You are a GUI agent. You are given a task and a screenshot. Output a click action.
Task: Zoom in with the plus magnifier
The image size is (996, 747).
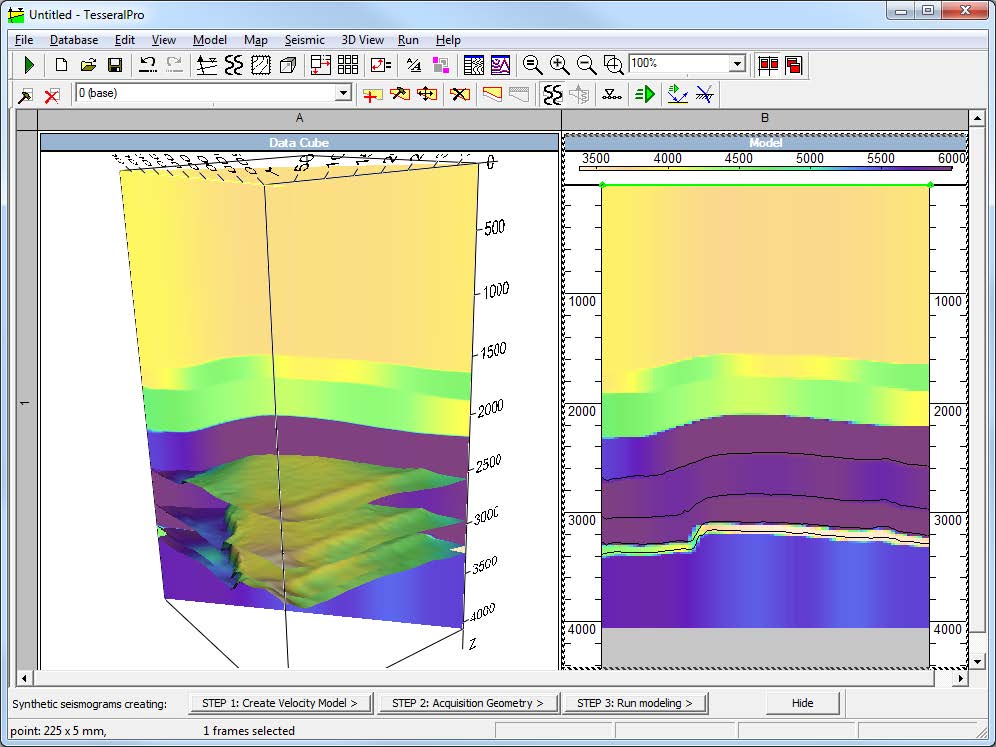tap(560, 65)
